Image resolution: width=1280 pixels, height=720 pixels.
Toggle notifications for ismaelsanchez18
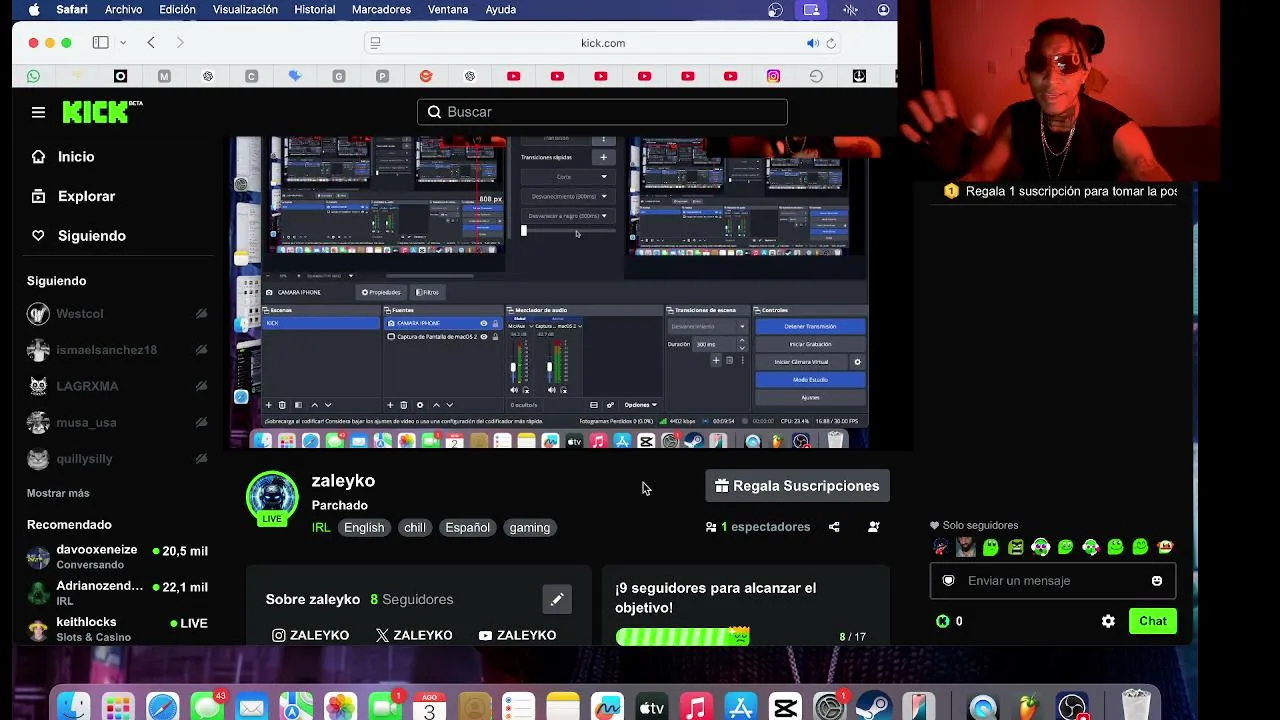point(201,350)
